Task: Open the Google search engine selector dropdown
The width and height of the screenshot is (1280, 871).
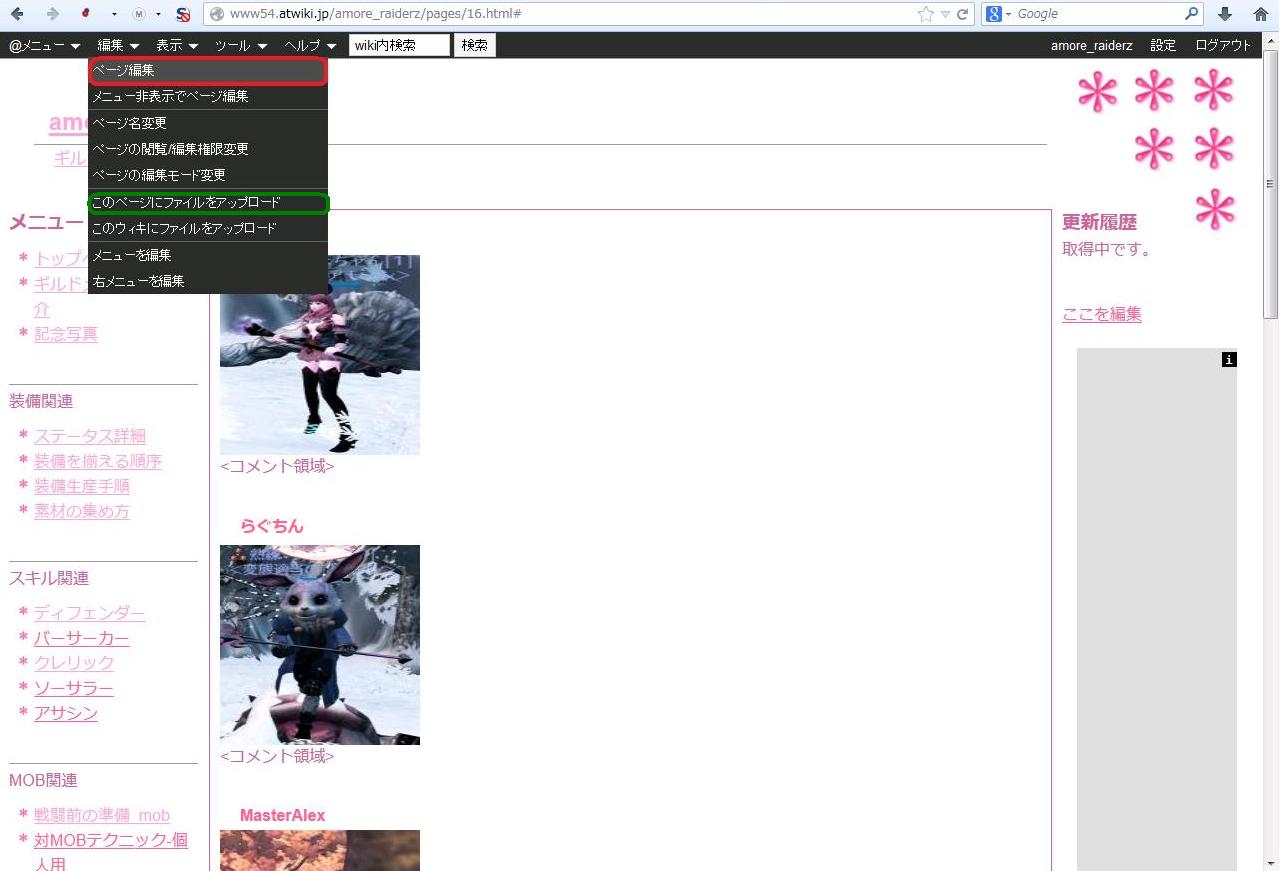Action: click(x=999, y=14)
